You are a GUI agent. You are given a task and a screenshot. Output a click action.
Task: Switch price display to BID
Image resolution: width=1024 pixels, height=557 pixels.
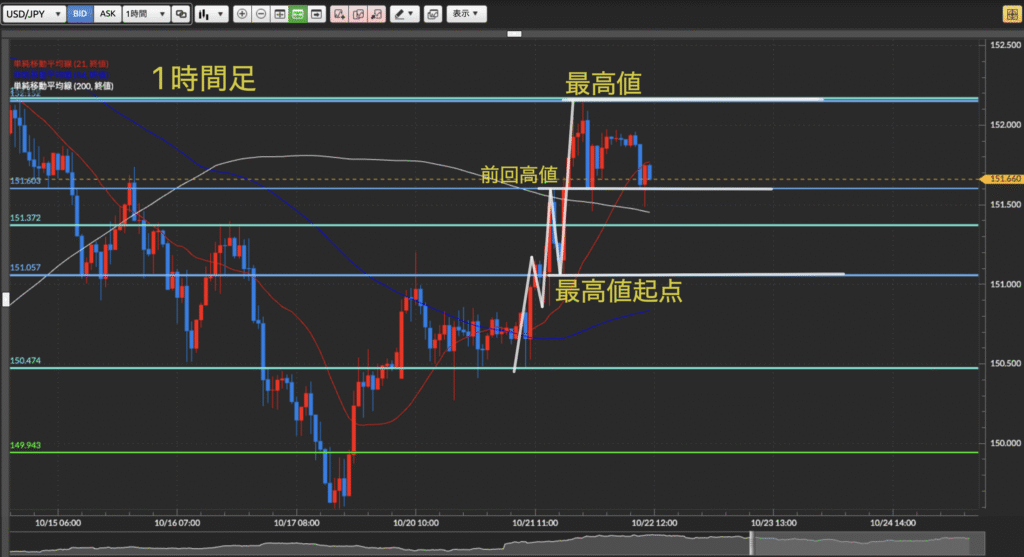tap(80, 15)
